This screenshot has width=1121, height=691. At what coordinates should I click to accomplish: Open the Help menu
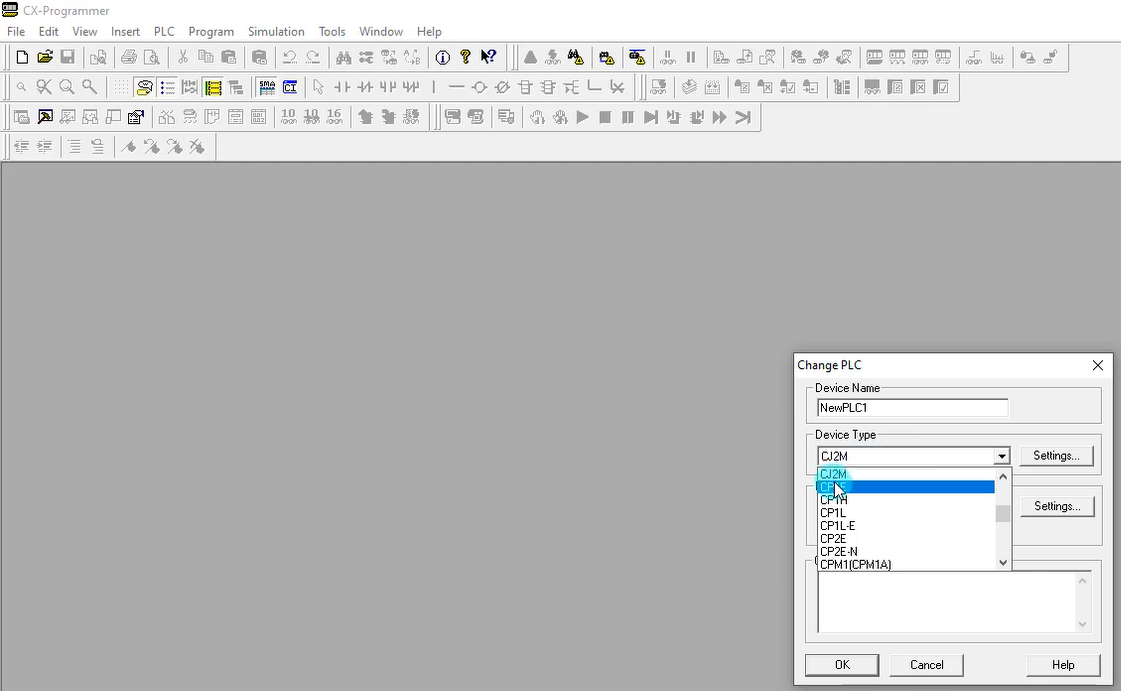click(429, 31)
